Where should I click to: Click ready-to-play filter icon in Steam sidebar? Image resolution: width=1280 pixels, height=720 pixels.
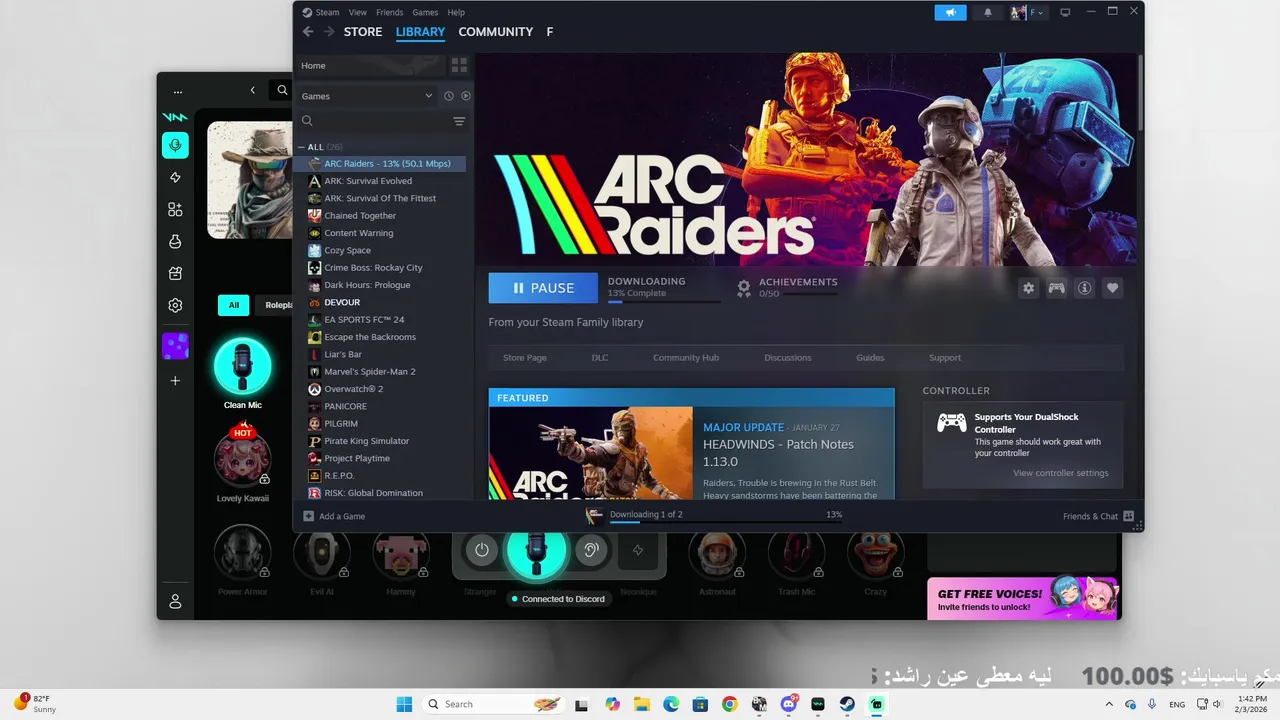click(465, 96)
